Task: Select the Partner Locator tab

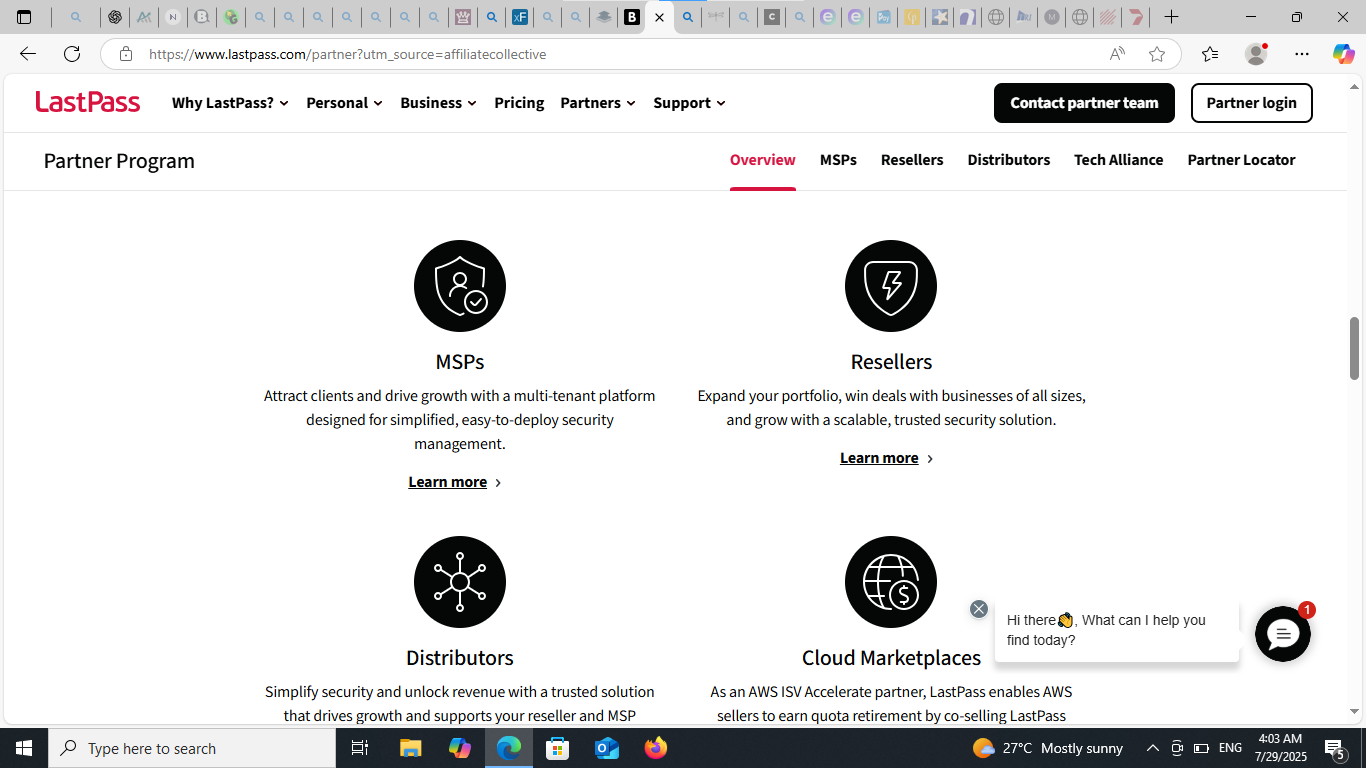Action: [1241, 160]
